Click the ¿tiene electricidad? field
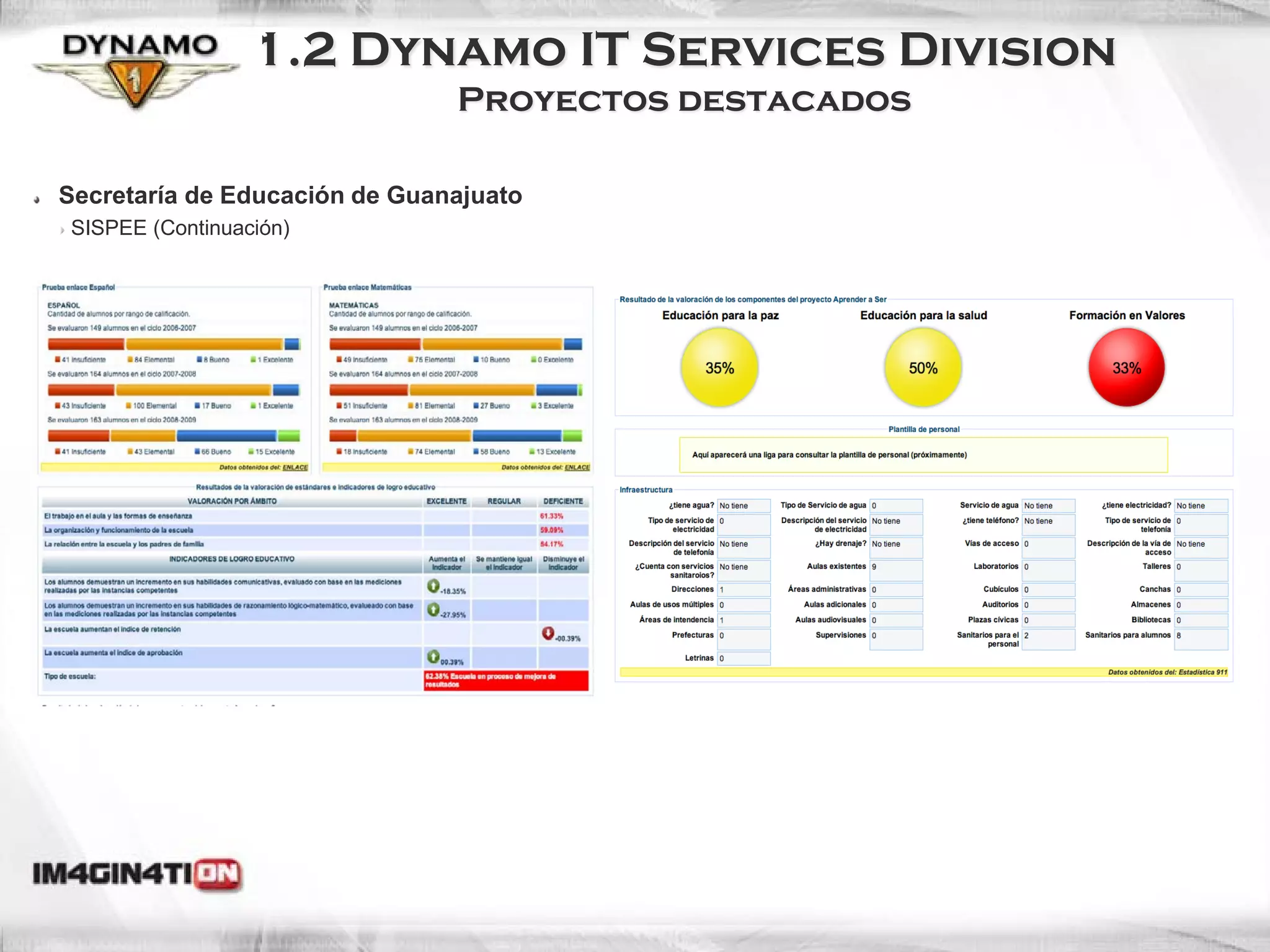Screen dimensions: 1270x952 pos(1201,506)
